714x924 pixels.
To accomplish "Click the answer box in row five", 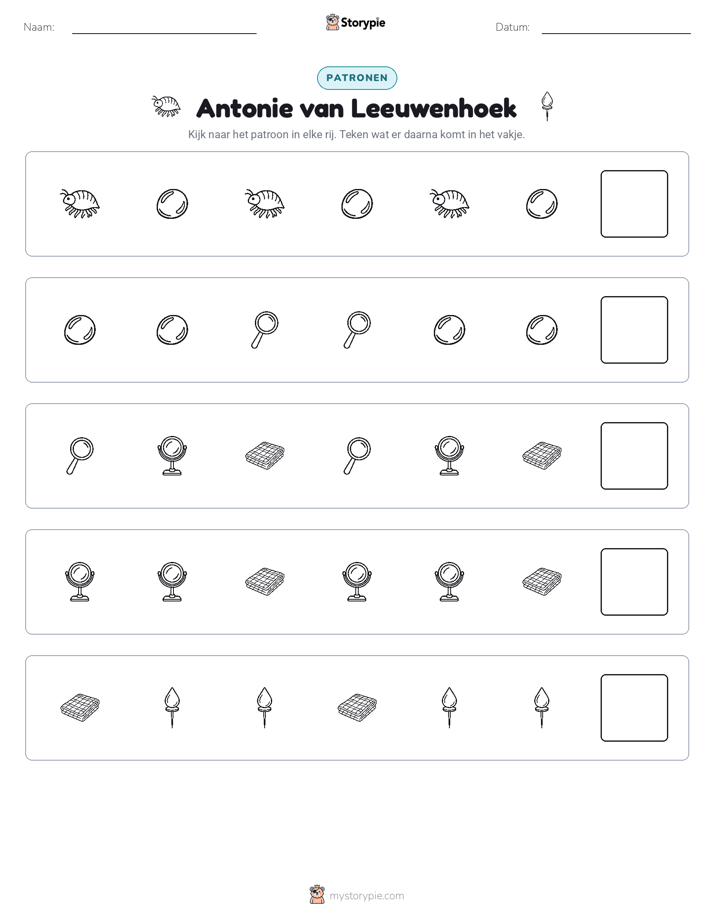I will (x=634, y=708).
